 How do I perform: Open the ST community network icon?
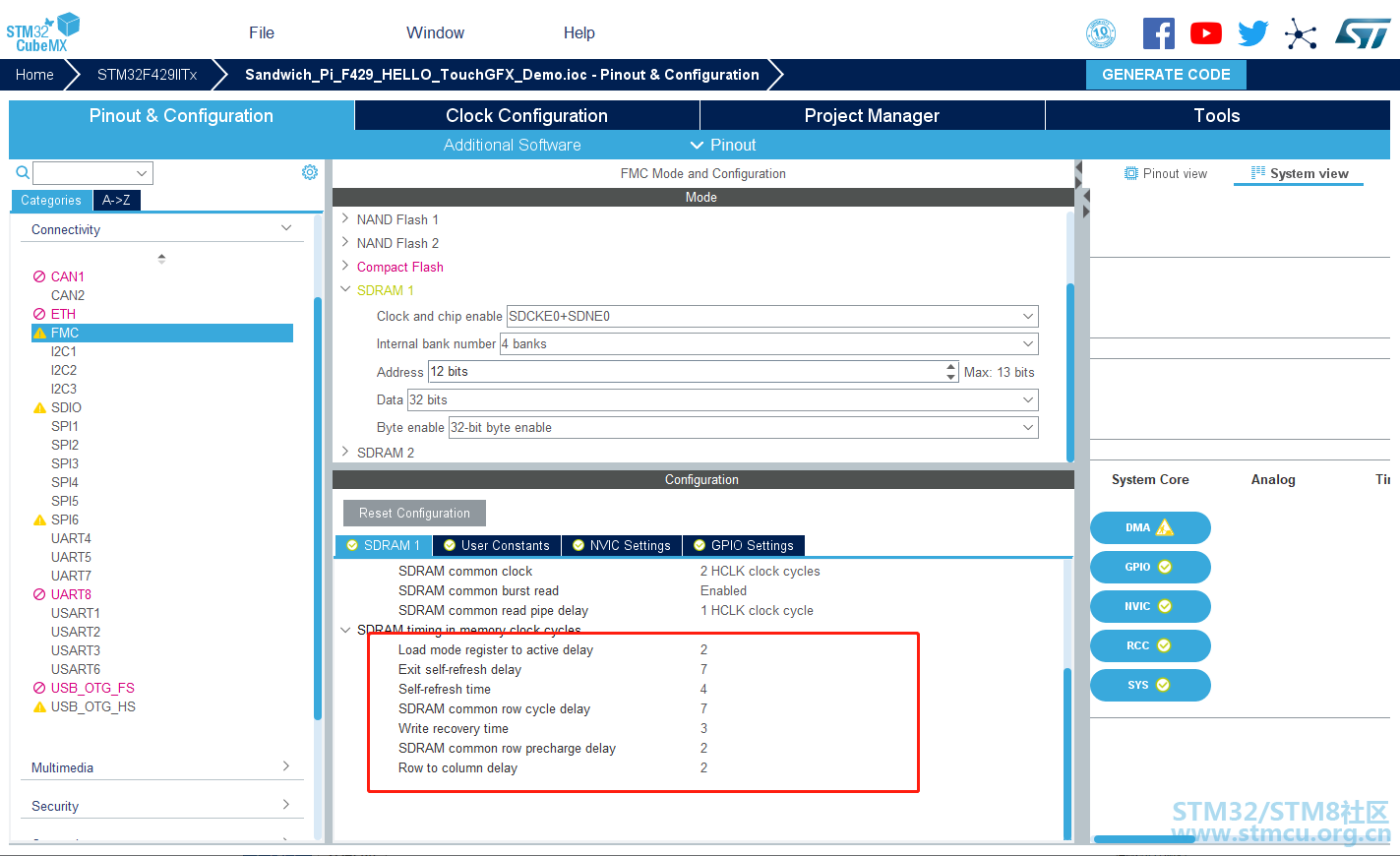(x=1301, y=34)
